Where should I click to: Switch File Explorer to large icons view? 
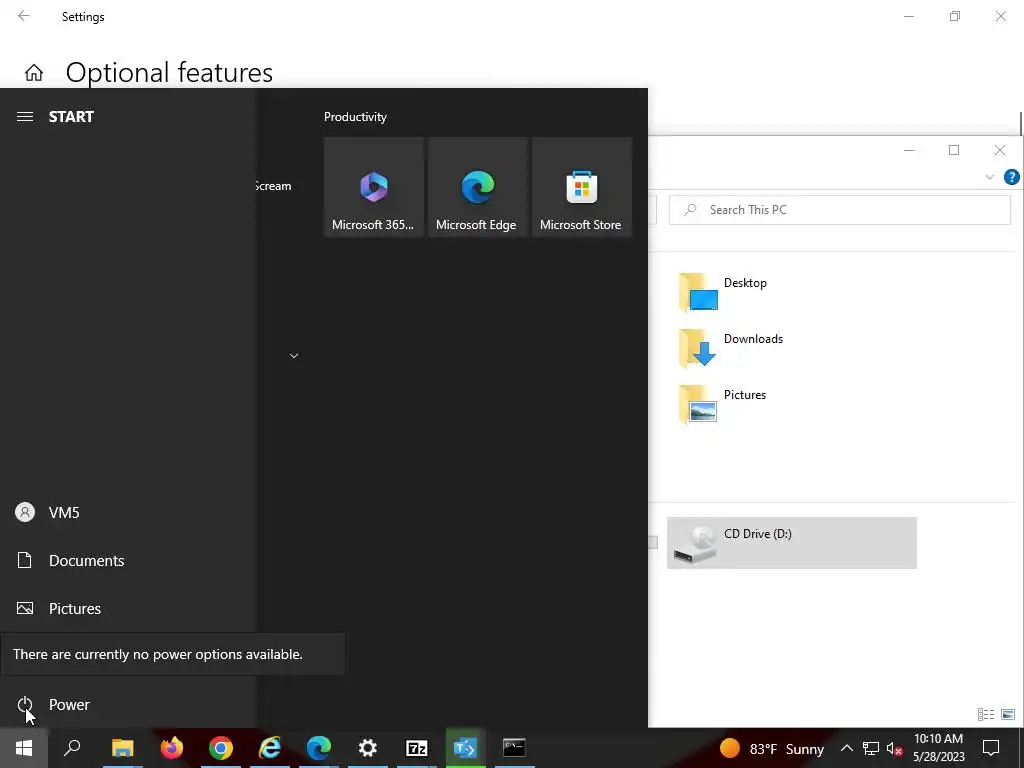(1008, 714)
